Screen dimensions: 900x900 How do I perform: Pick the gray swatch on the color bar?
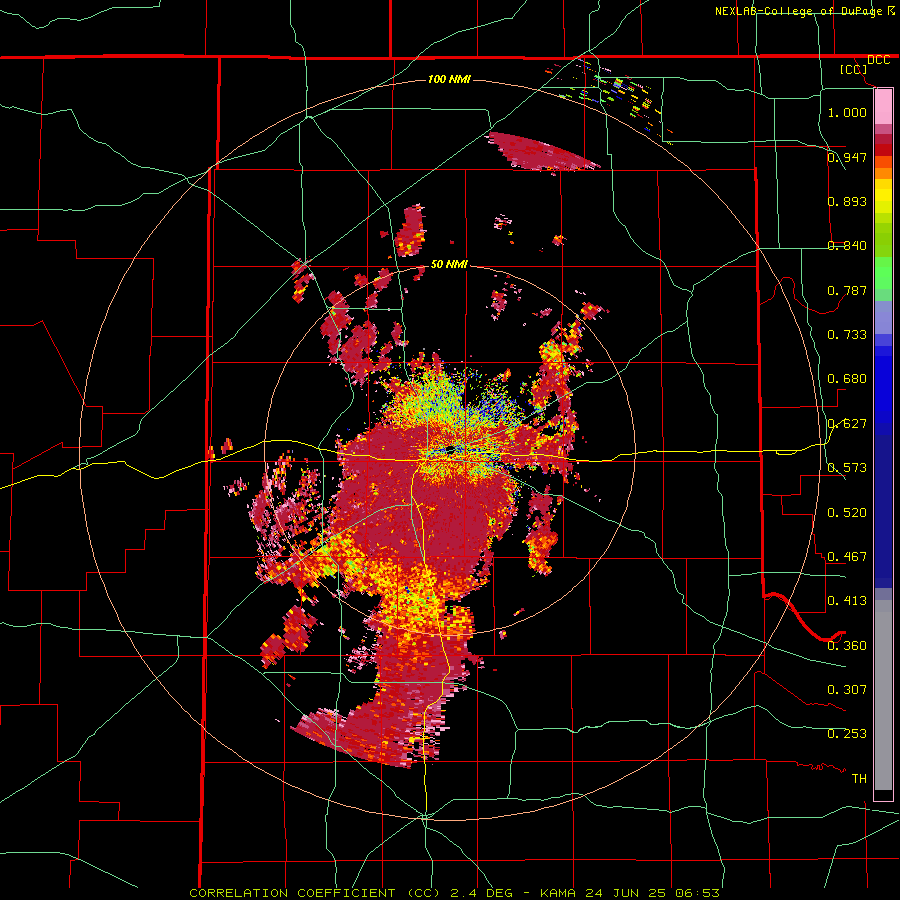883,695
